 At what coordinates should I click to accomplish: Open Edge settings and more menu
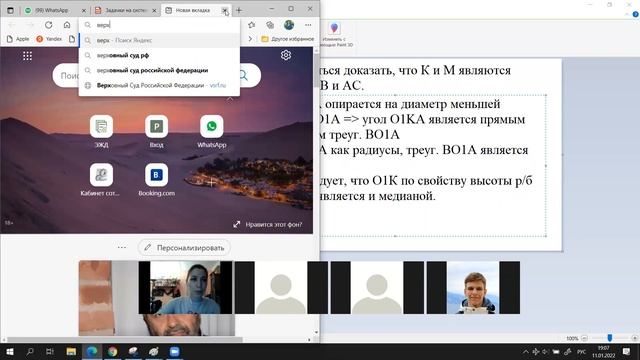pyautogui.click(x=308, y=25)
